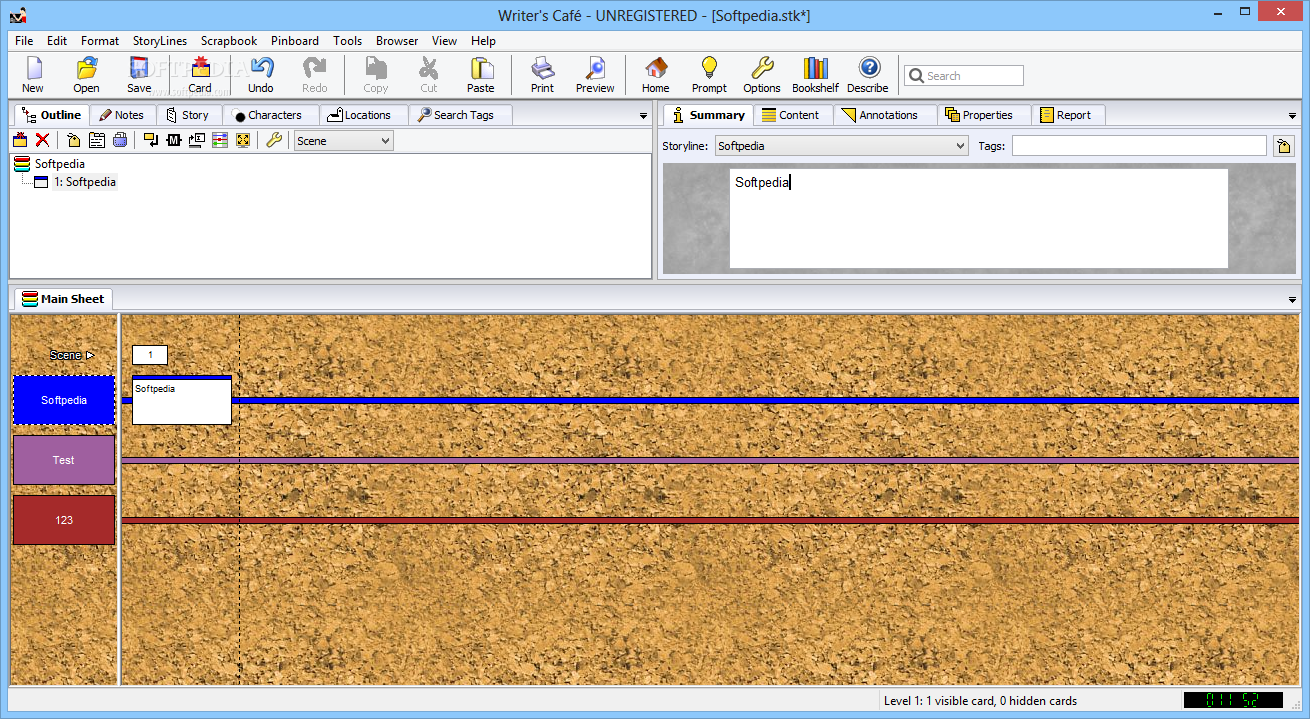Open the StoryLines menu
The height and width of the screenshot is (719, 1310).
(160, 41)
